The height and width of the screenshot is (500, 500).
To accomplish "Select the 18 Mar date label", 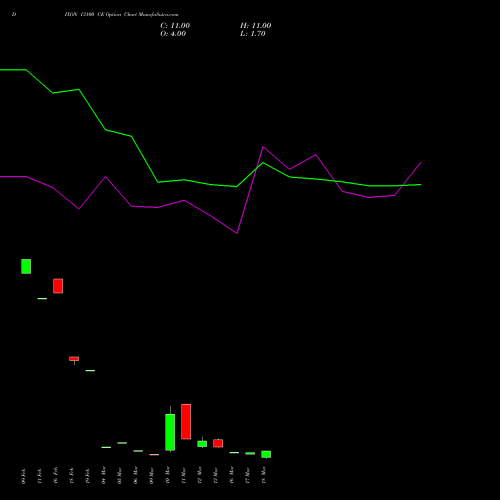I will tap(263, 475).
